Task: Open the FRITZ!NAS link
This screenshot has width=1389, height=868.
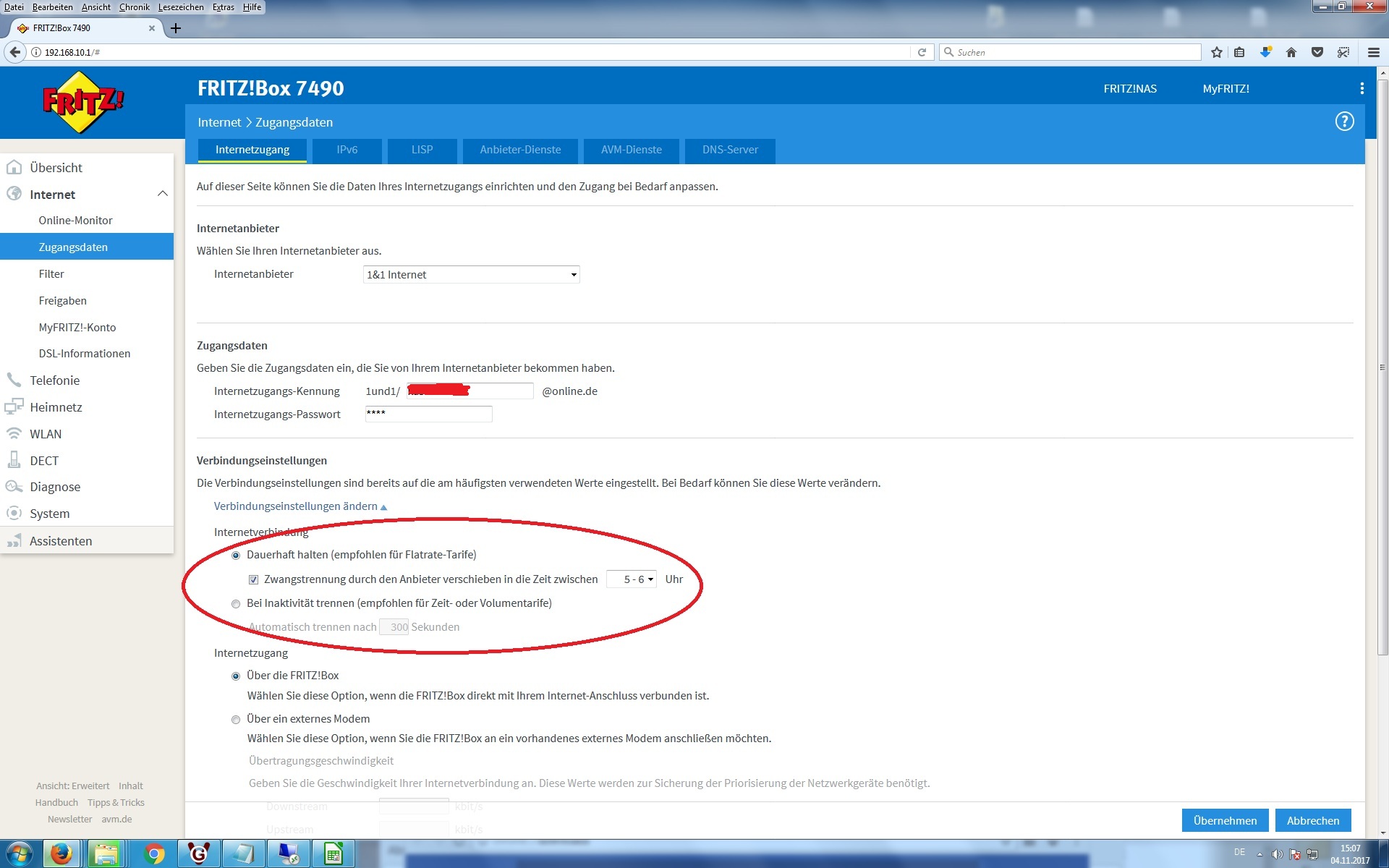Action: pyautogui.click(x=1130, y=89)
